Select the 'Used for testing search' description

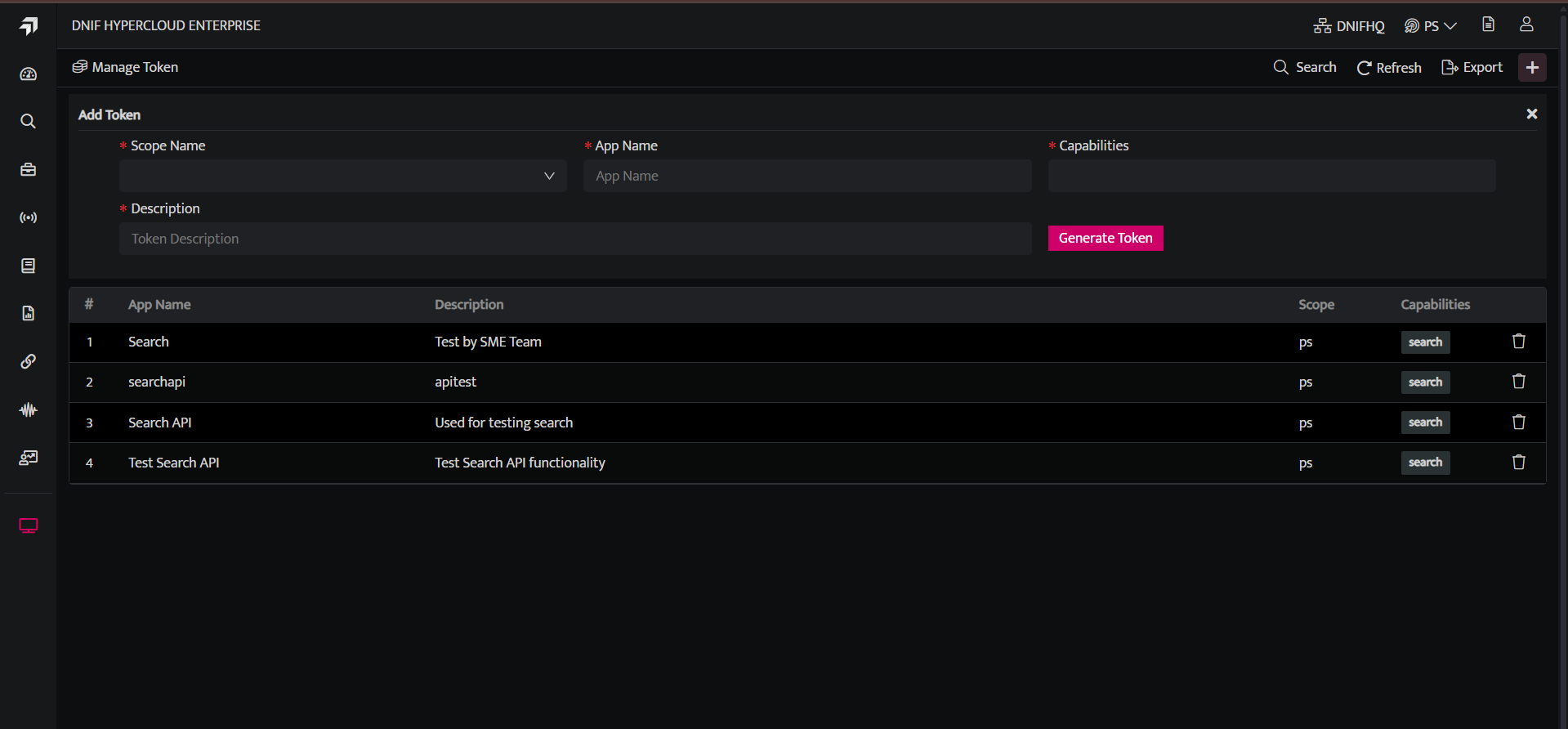[x=503, y=423]
